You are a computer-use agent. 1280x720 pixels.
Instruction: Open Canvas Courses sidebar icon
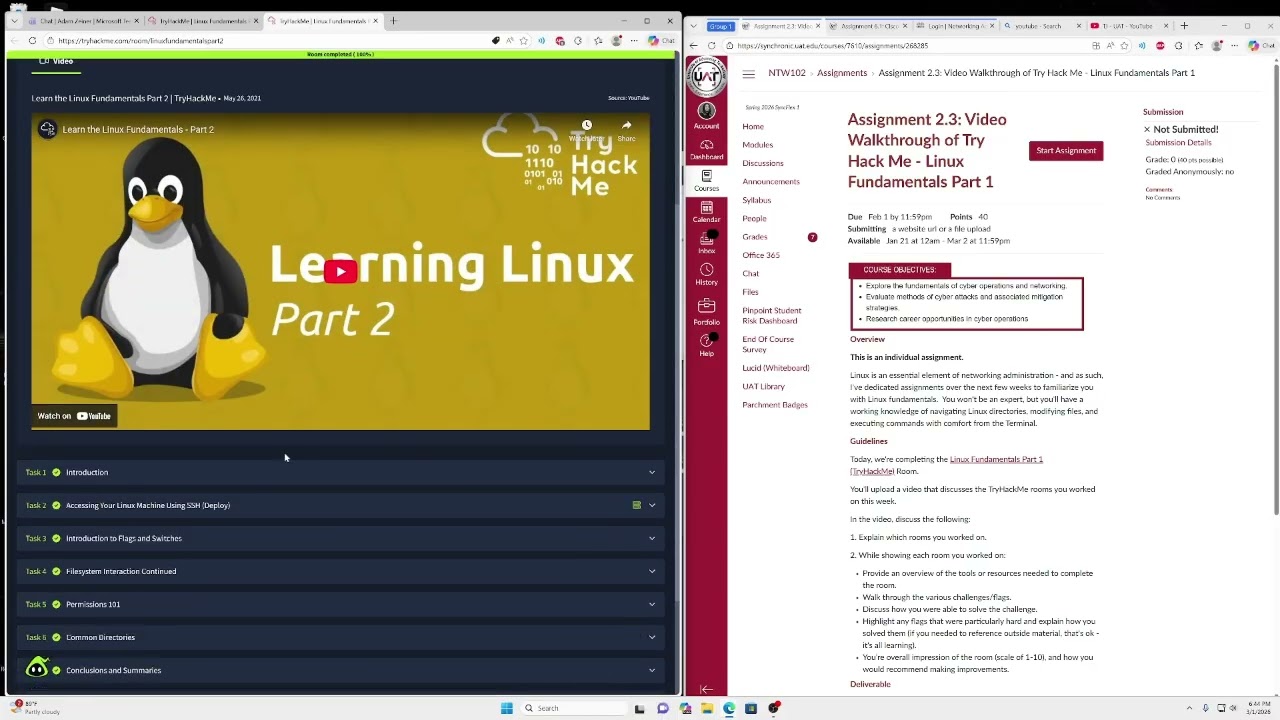pos(706,181)
